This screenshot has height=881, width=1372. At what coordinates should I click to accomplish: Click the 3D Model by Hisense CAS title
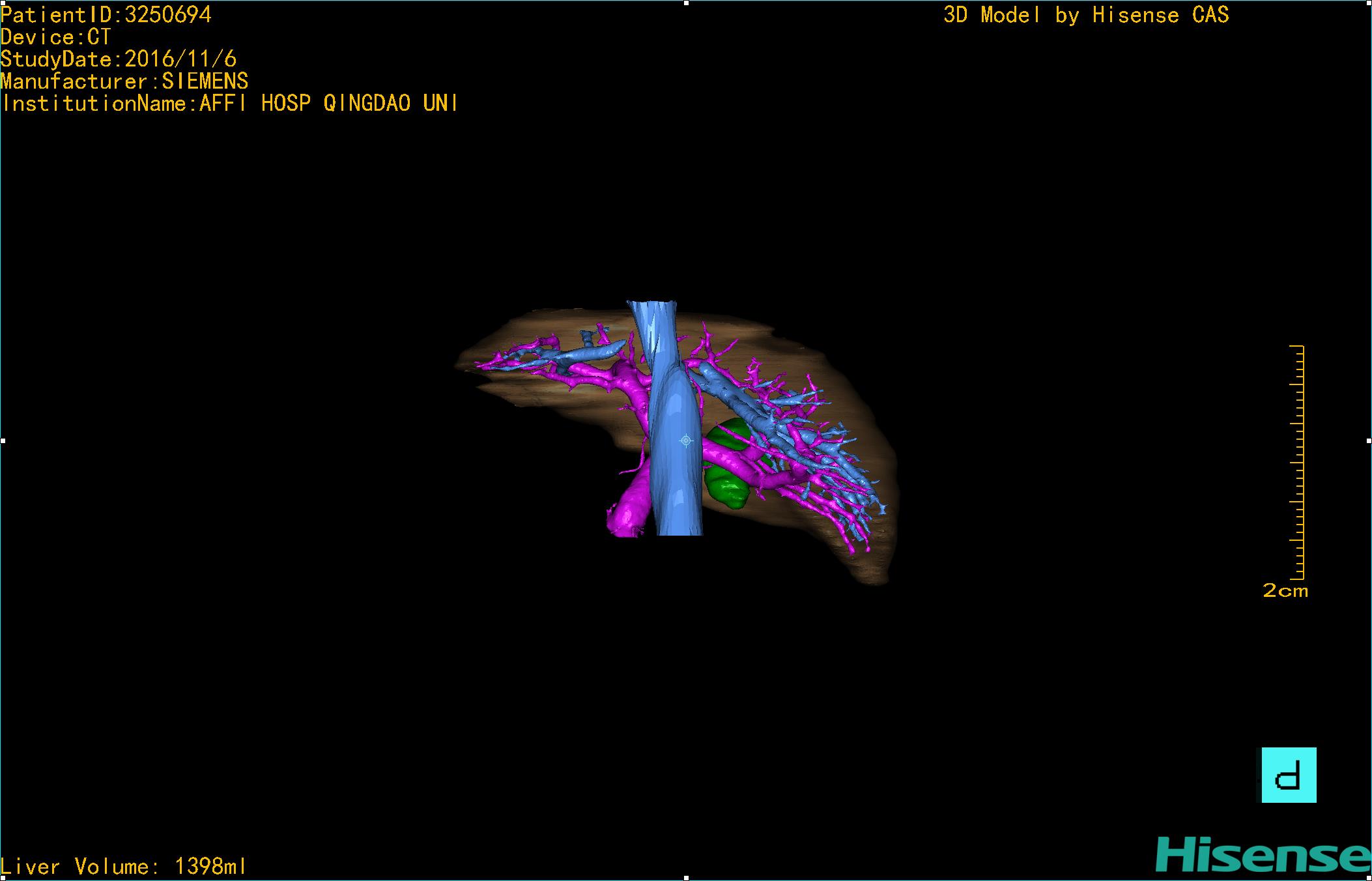[x=1085, y=15]
